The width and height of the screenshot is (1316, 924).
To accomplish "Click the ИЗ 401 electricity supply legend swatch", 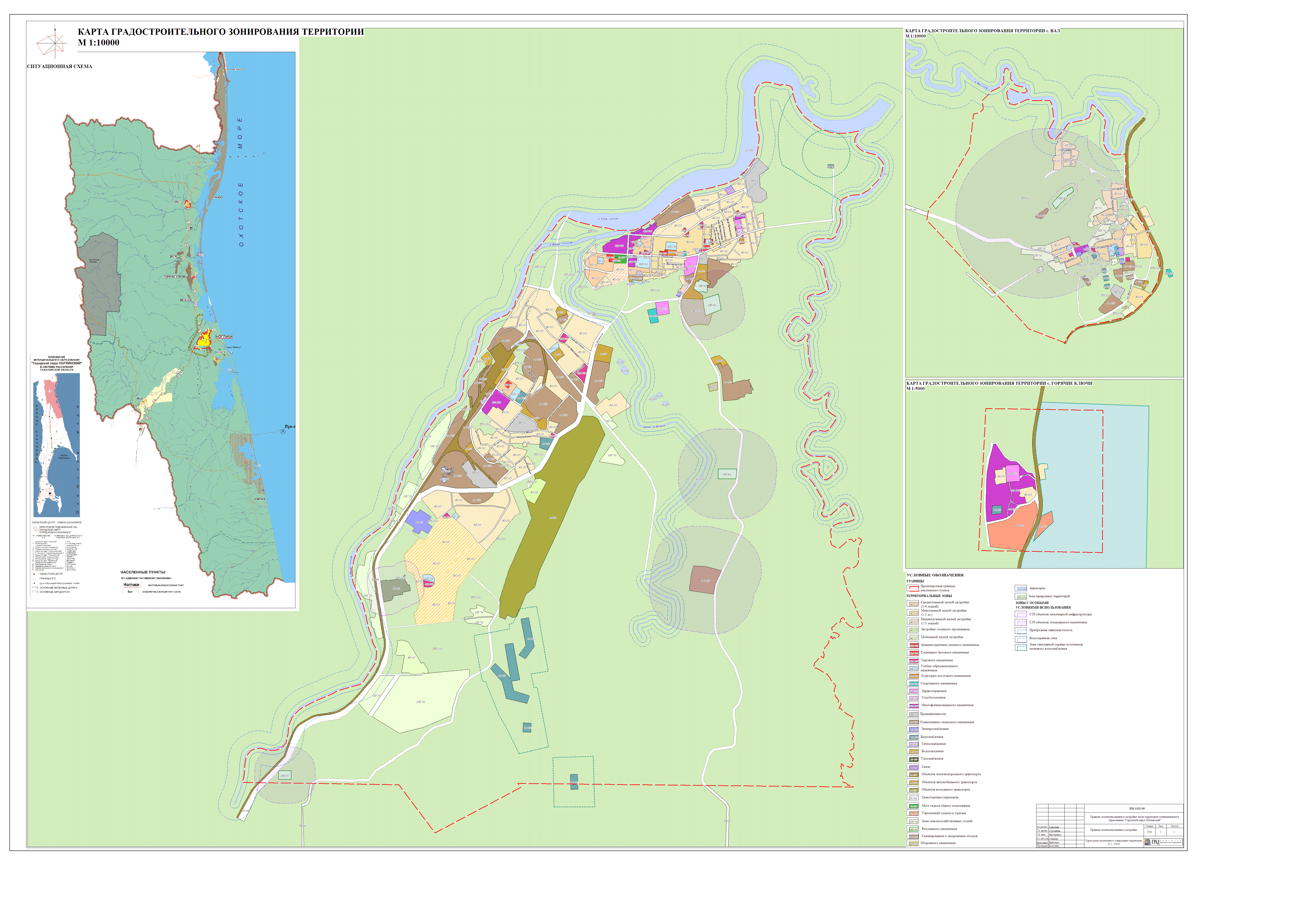I will pyautogui.click(x=913, y=729).
